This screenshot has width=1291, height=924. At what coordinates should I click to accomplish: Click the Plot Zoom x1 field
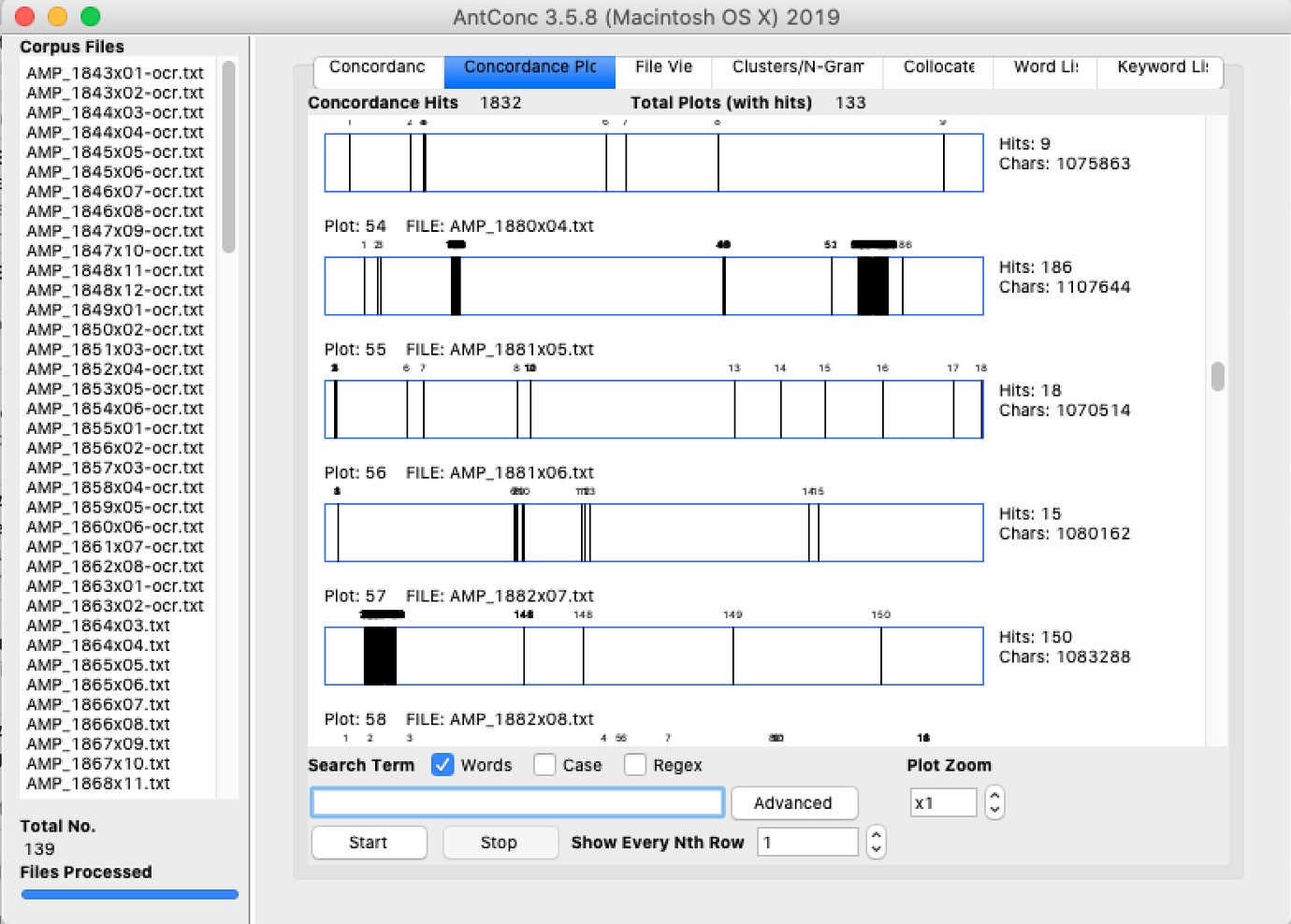click(x=942, y=803)
